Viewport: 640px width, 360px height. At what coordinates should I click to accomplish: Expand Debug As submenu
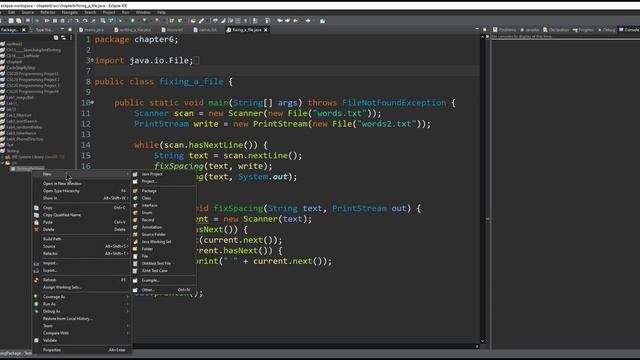coord(81,311)
